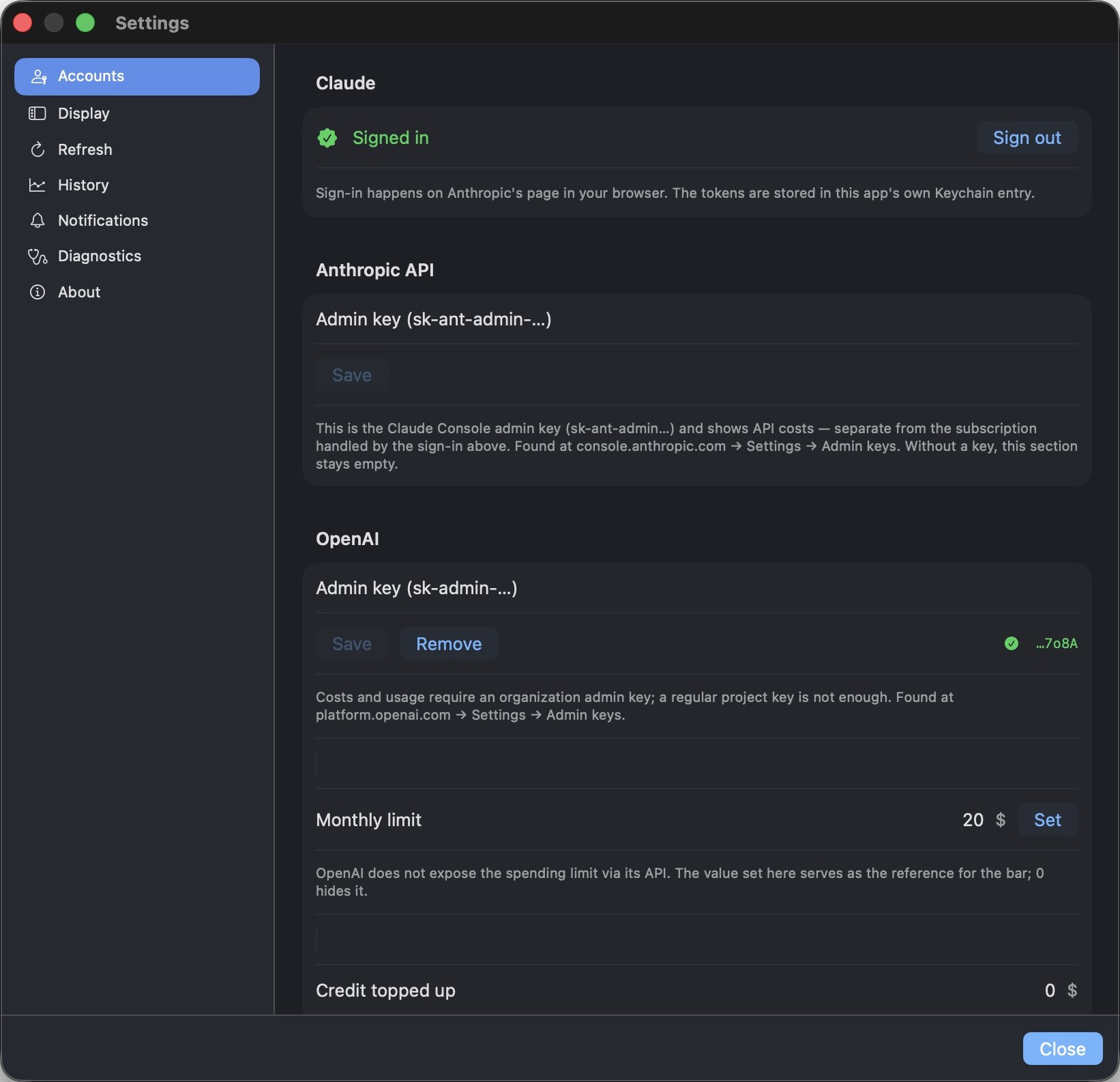Click the ...7o8A key suffix text
This screenshot has width=1120, height=1082.
(x=1057, y=643)
